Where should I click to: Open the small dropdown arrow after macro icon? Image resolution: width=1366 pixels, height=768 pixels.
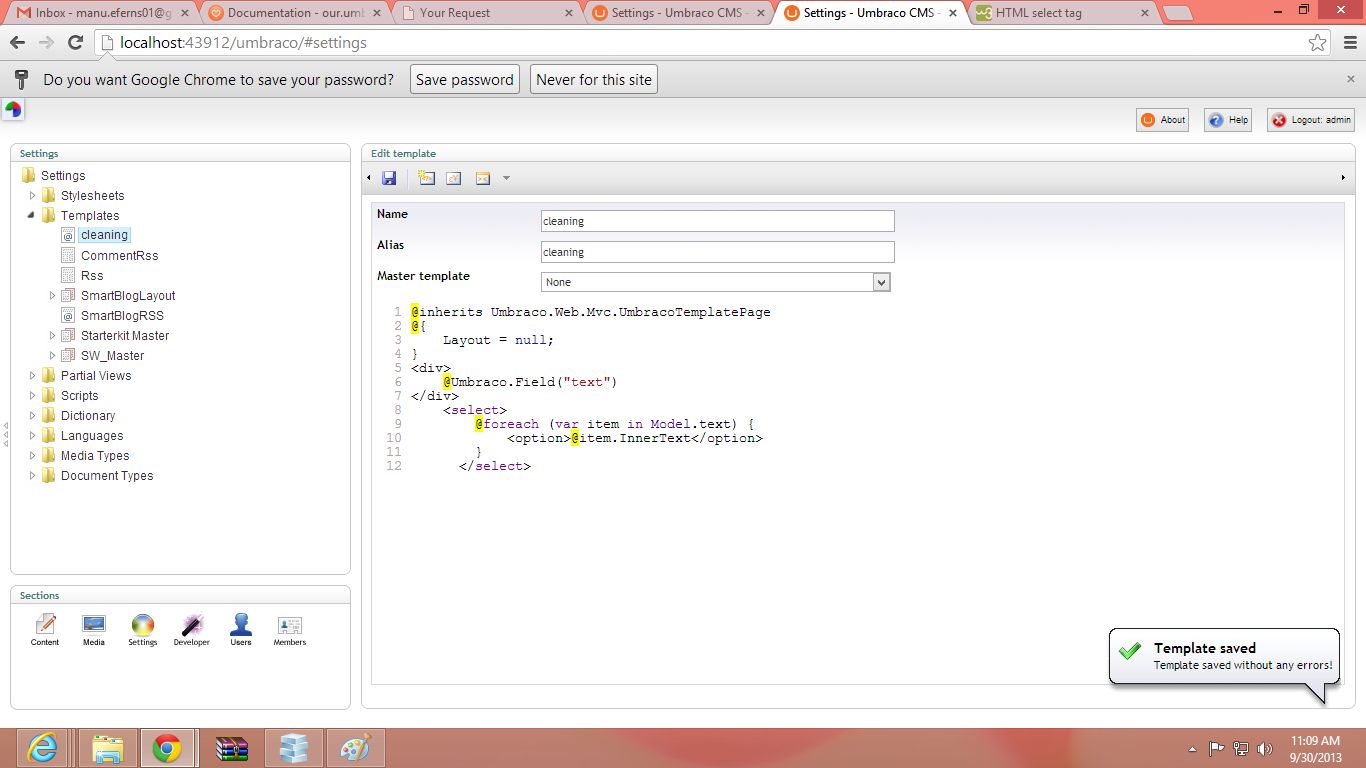pyautogui.click(x=506, y=178)
